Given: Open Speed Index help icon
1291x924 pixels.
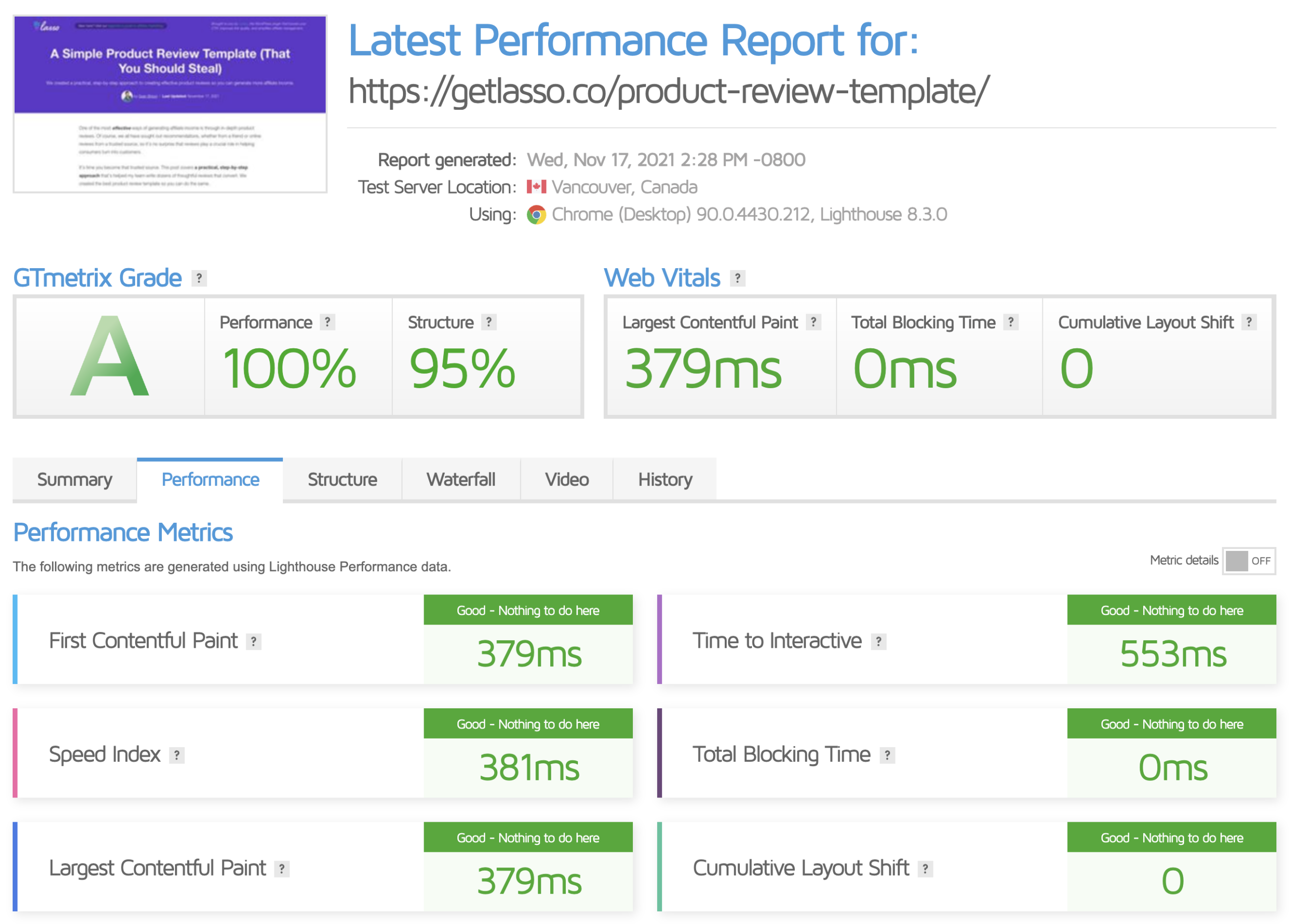Looking at the screenshot, I should coord(177,756).
